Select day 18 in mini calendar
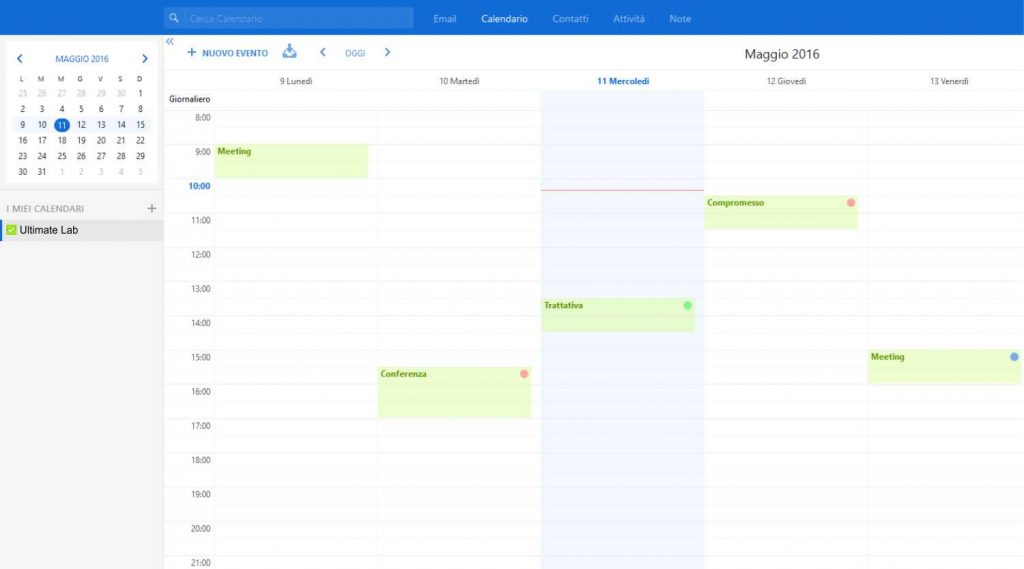The height and width of the screenshot is (569, 1024). point(61,140)
